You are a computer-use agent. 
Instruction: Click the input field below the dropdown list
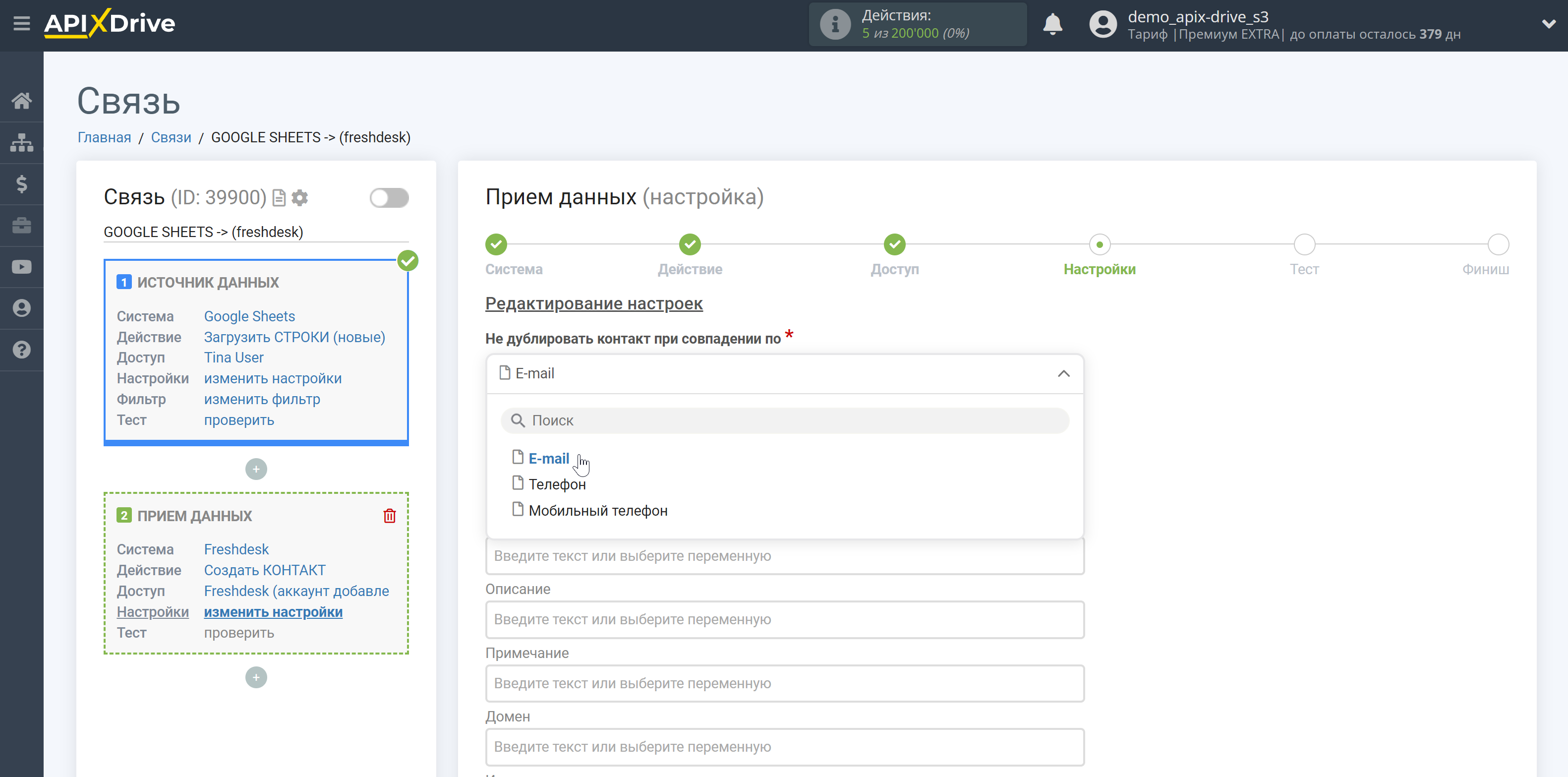[x=785, y=556]
